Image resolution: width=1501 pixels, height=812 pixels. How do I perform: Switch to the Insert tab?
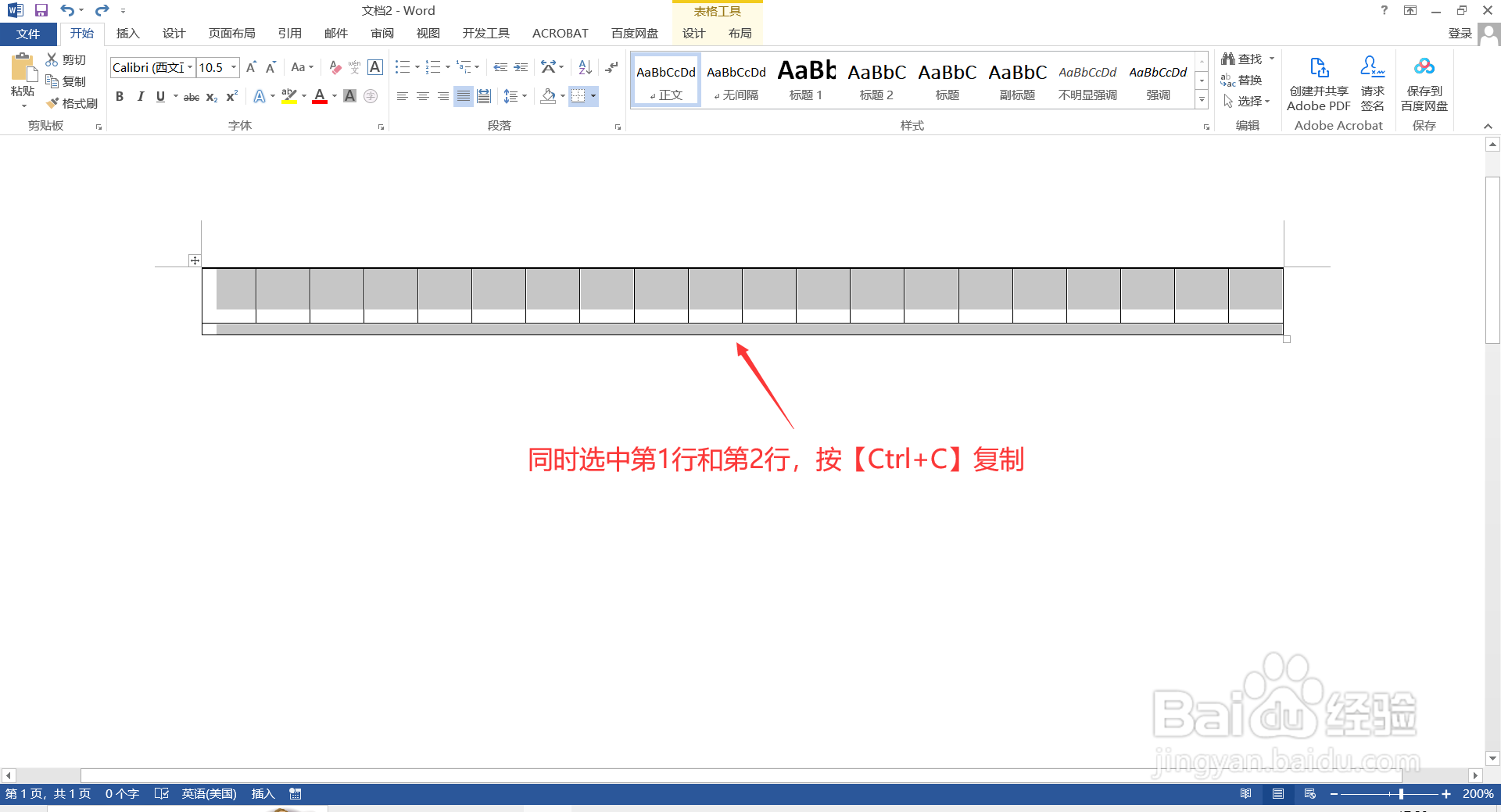(x=127, y=33)
